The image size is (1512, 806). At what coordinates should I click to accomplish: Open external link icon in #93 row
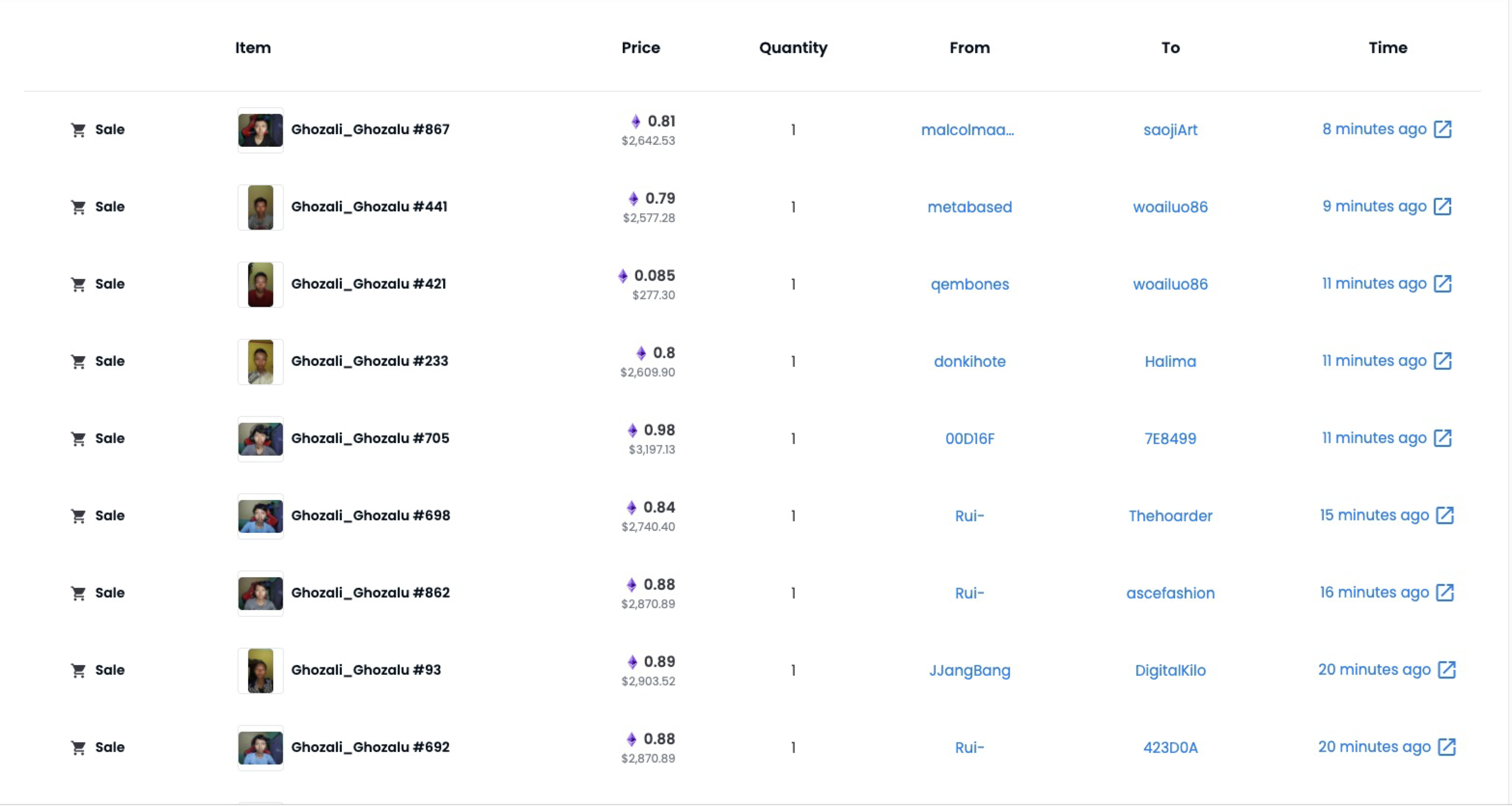point(1446,670)
